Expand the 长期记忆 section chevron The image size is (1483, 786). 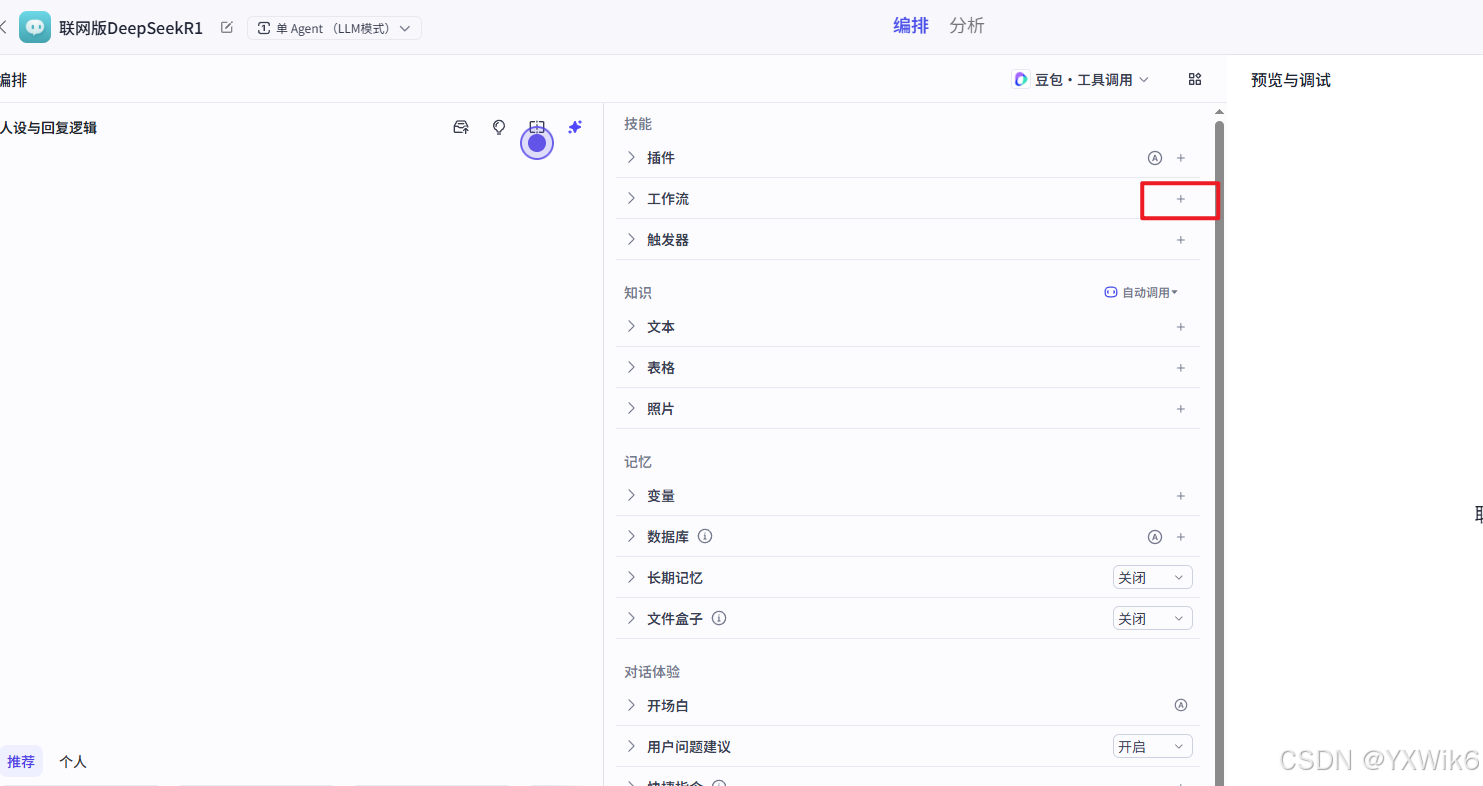(631, 577)
